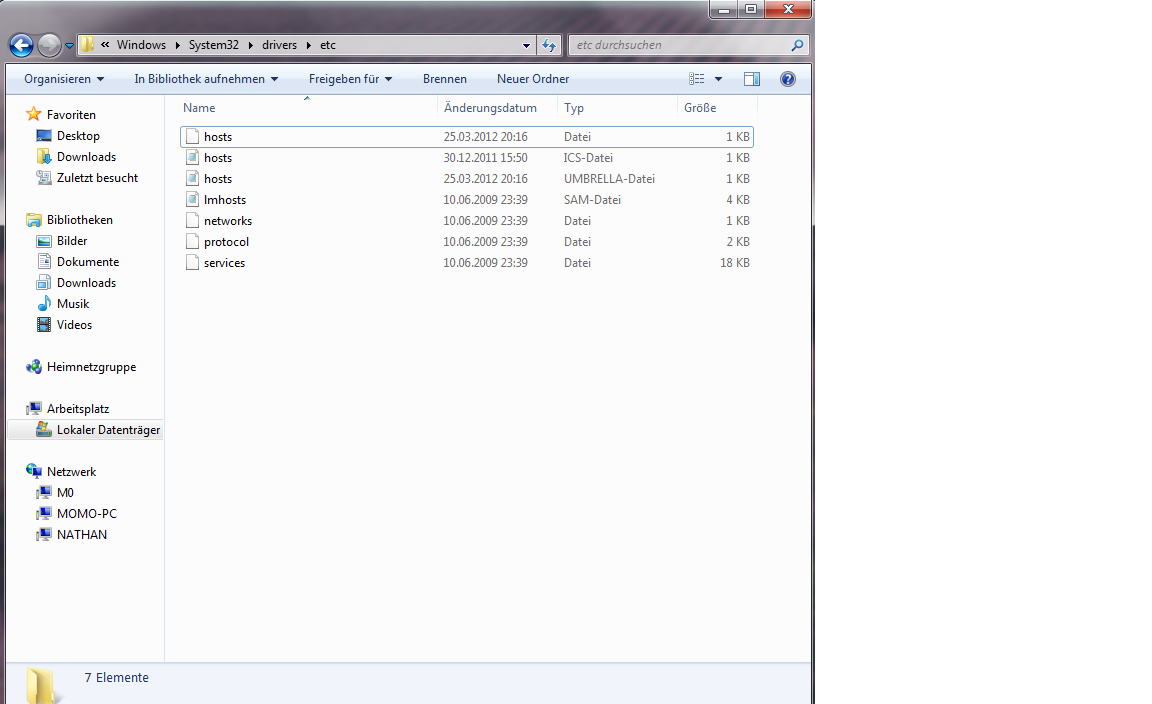Click the Neuer Ordner button

click(x=533, y=79)
